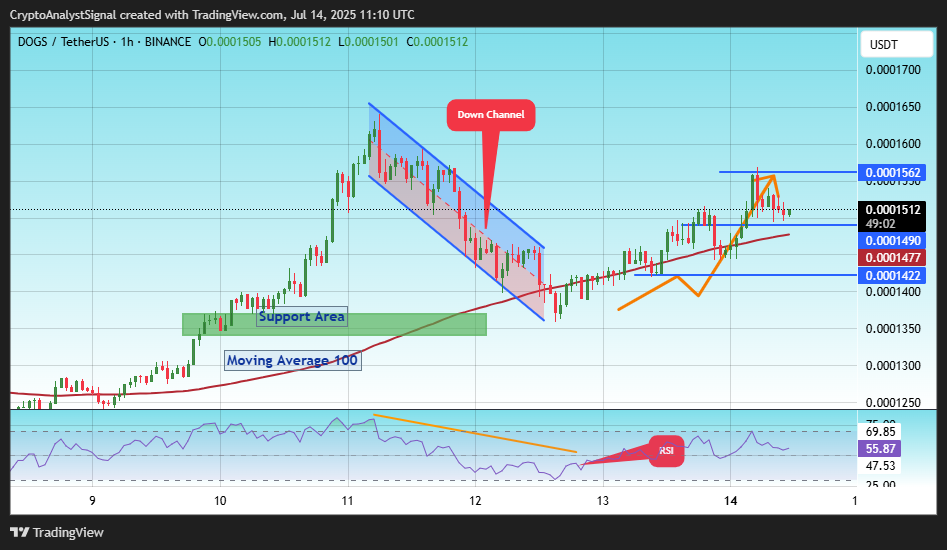Click the 0.0001600 price axis tick

click(893, 144)
